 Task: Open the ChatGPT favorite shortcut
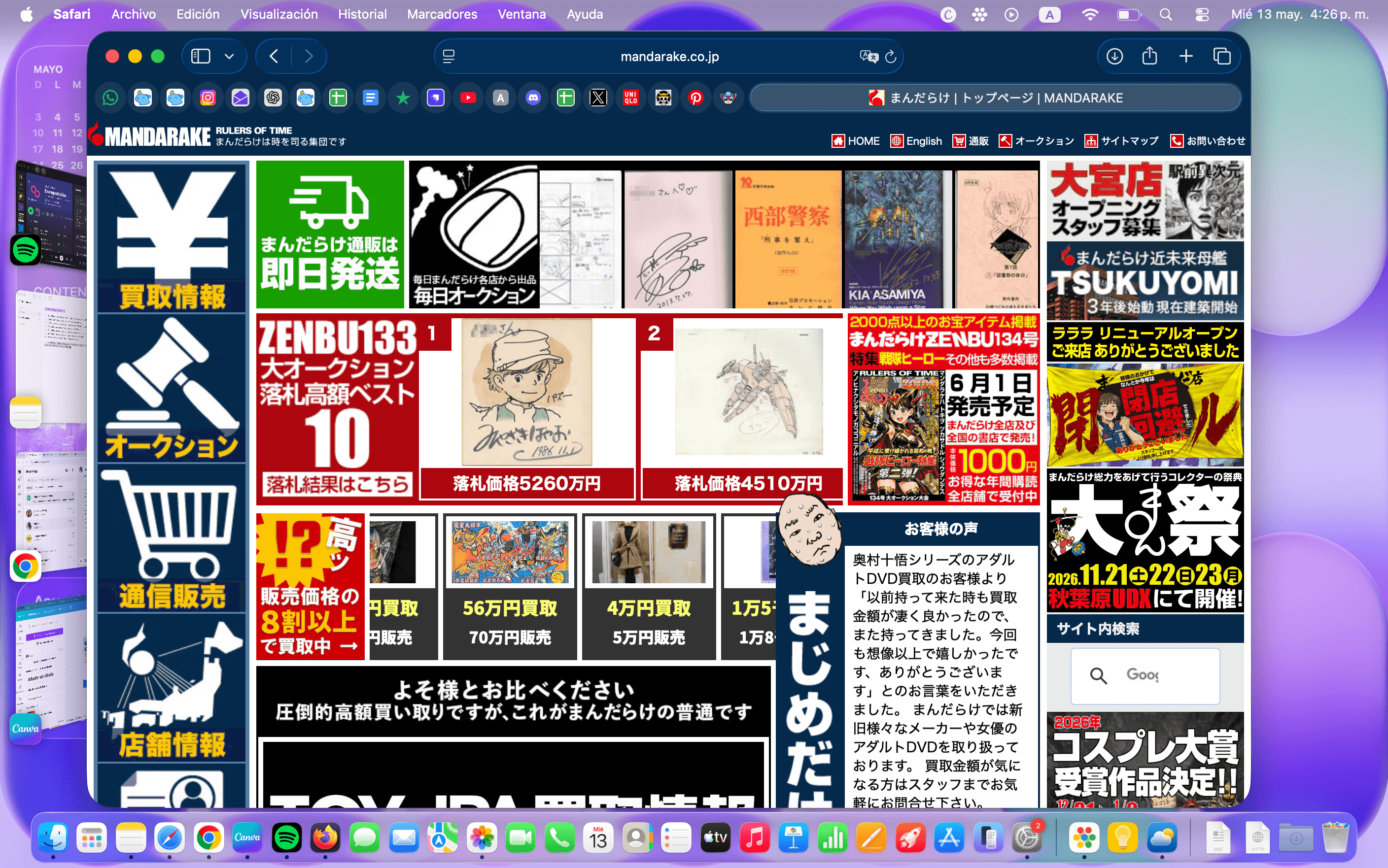[273, 98]
